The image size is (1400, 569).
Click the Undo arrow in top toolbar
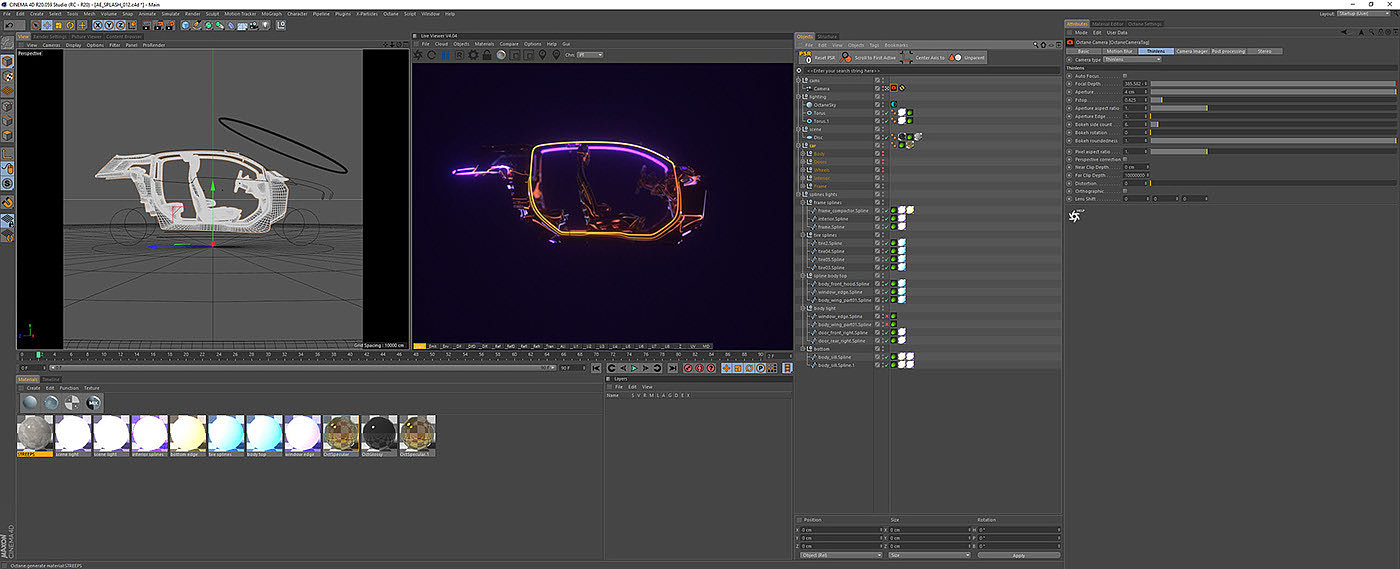click(x=7, y=24)
